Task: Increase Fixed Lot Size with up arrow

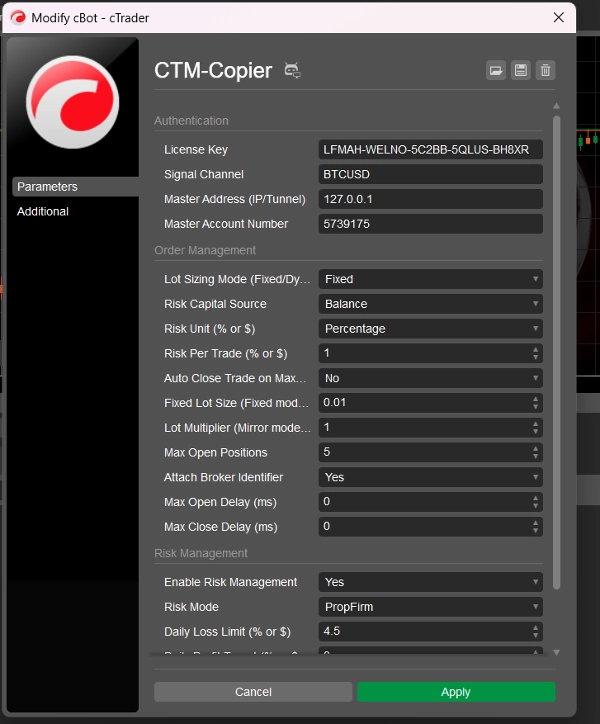Action: click(535, 399)
